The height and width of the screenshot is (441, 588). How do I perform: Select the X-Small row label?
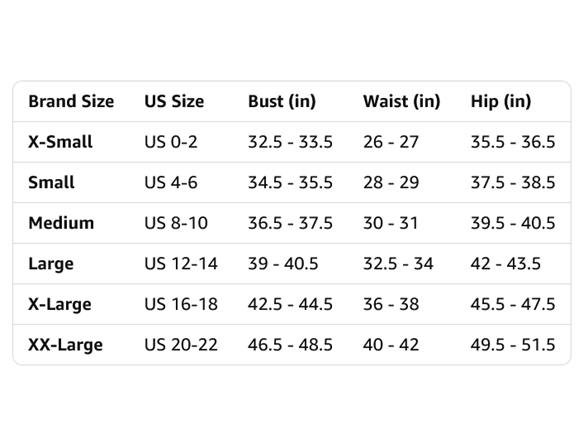tap(60, 142)
